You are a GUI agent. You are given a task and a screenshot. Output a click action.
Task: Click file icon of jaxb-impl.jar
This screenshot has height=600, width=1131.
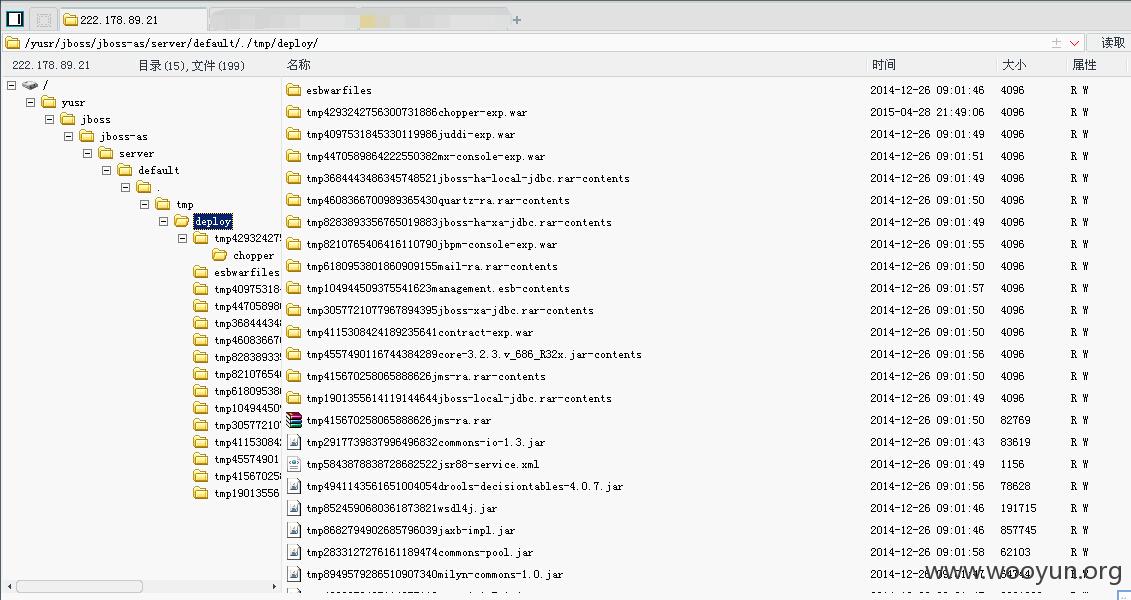click(294, 530)
